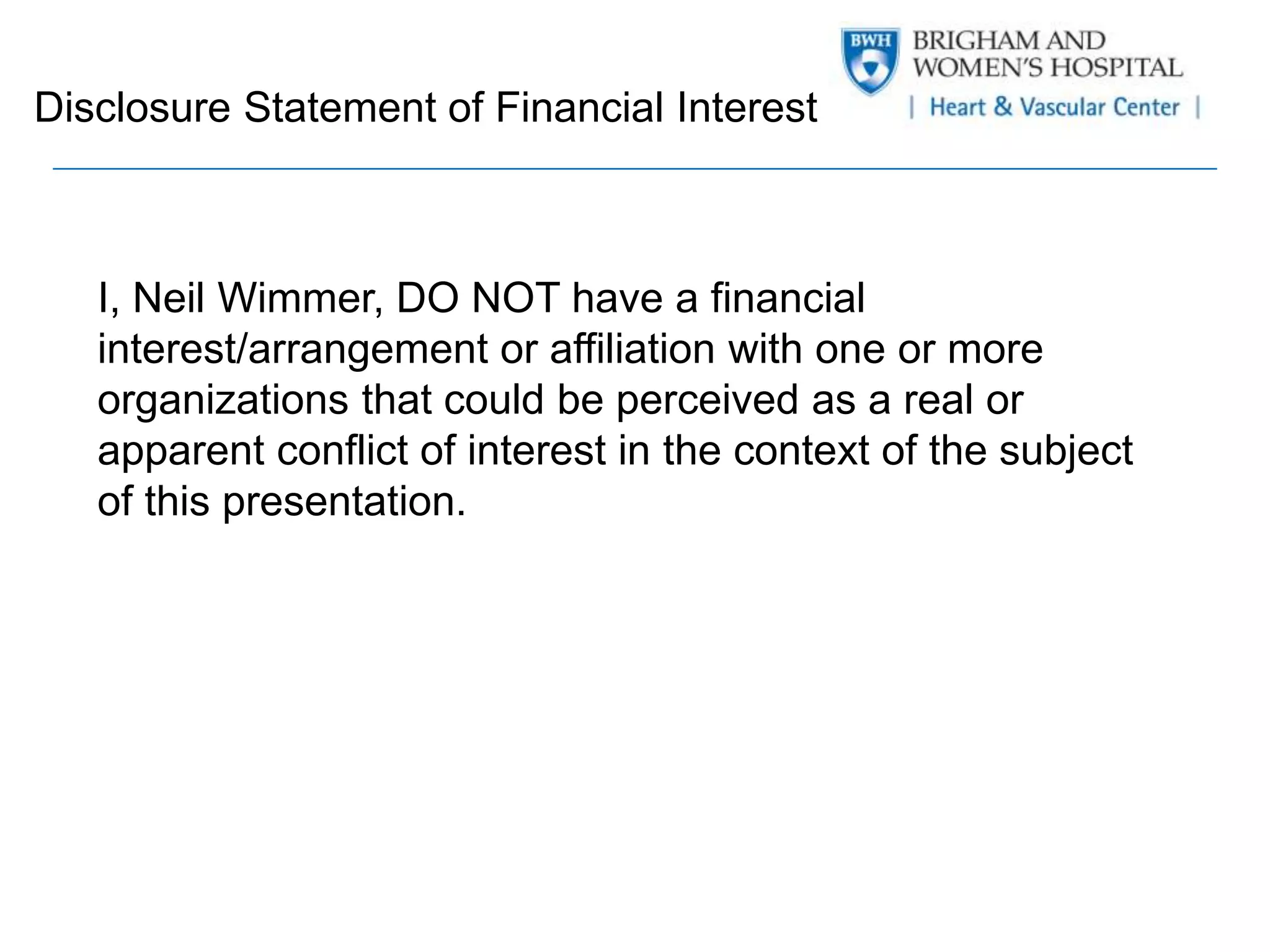Click the word financial in the body
This screenshot has height=952, width=1270.
788,297
